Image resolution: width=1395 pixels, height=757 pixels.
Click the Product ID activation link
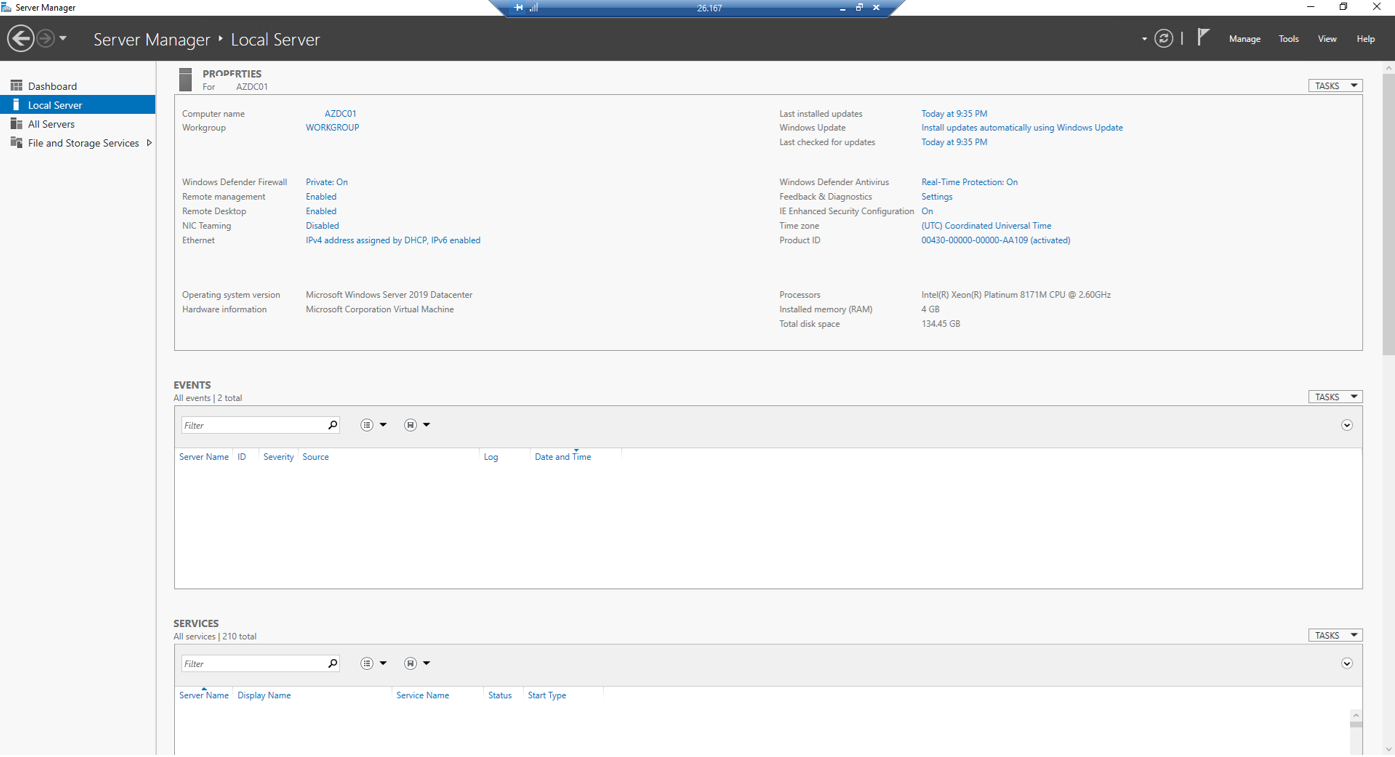[x=996, y=240]
